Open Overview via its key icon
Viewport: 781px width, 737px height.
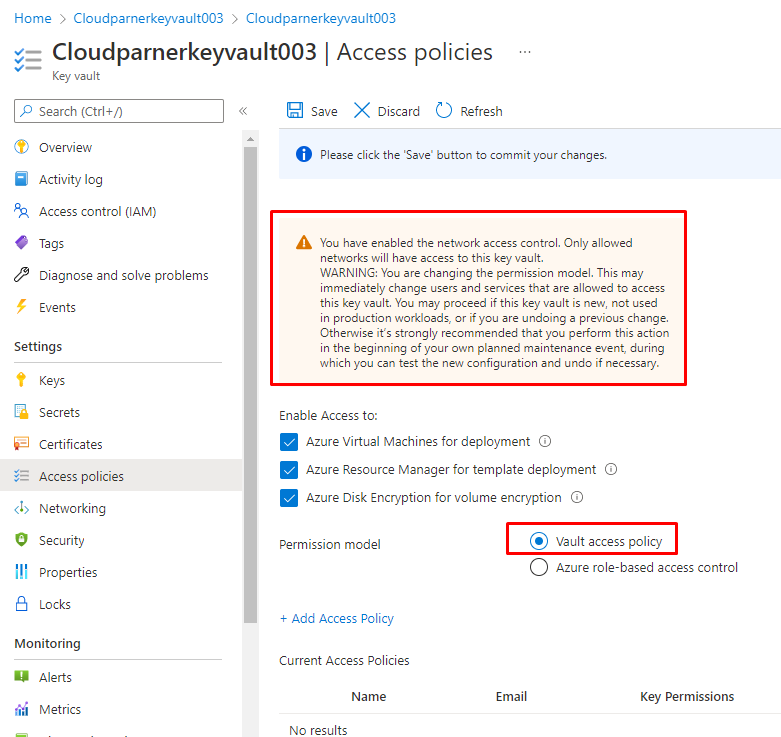click(21, 147)
